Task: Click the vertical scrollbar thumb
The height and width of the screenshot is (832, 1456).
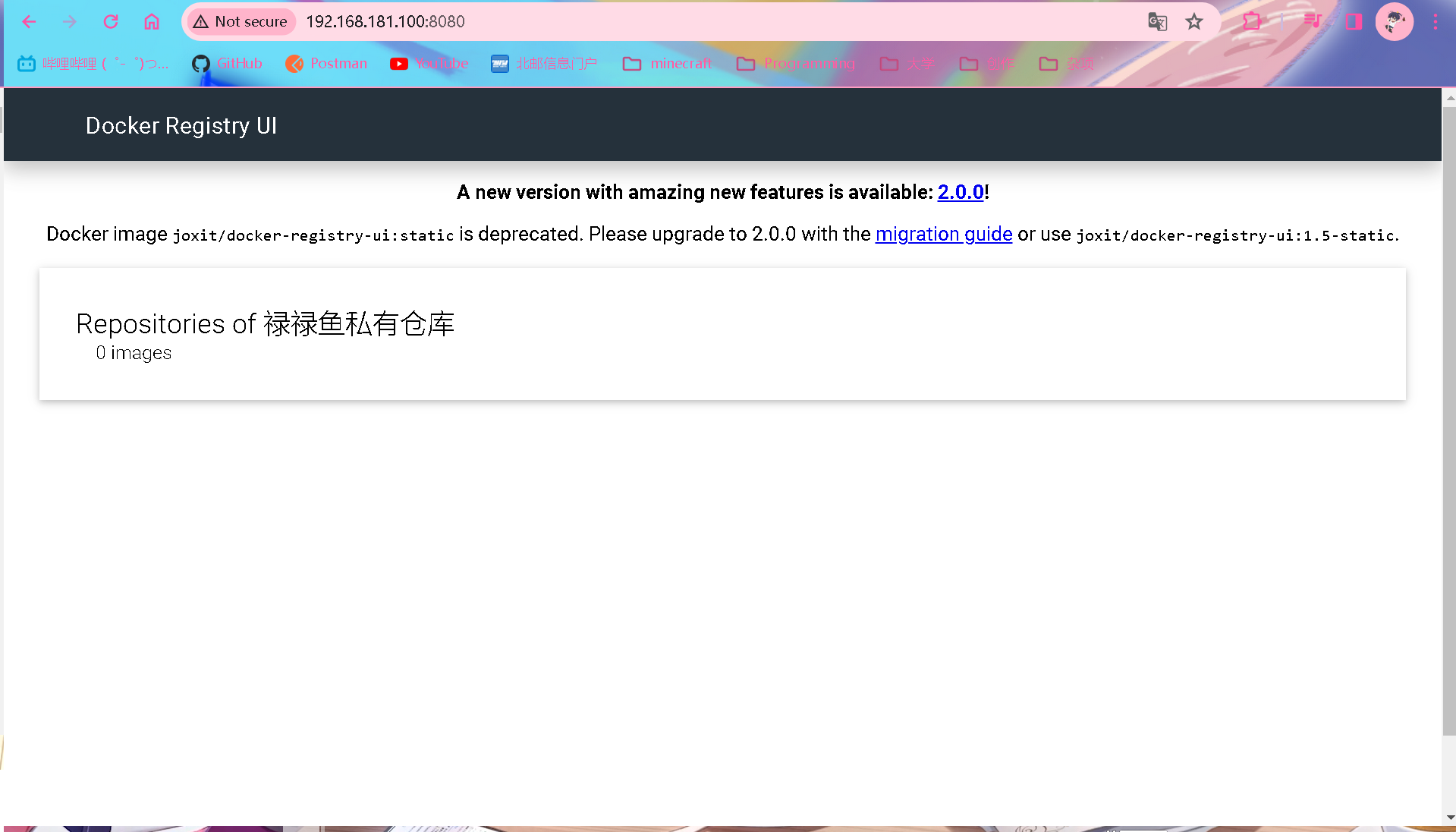Action: point(1450,421)
